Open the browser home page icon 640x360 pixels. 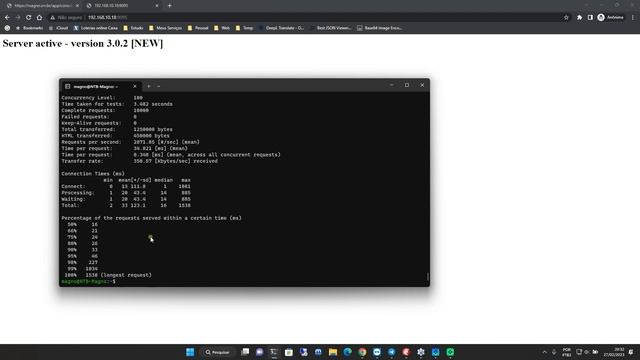(39, 18)
